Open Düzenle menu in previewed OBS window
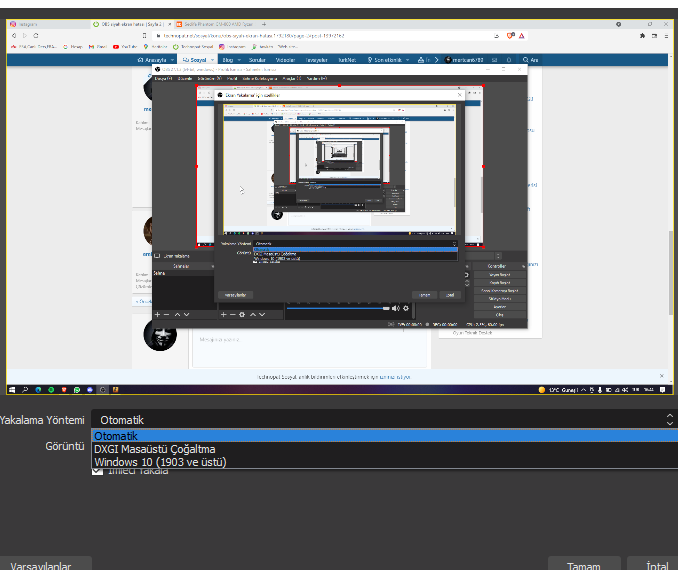The width and height of the screenshot is (678, 570). (185, 79)
